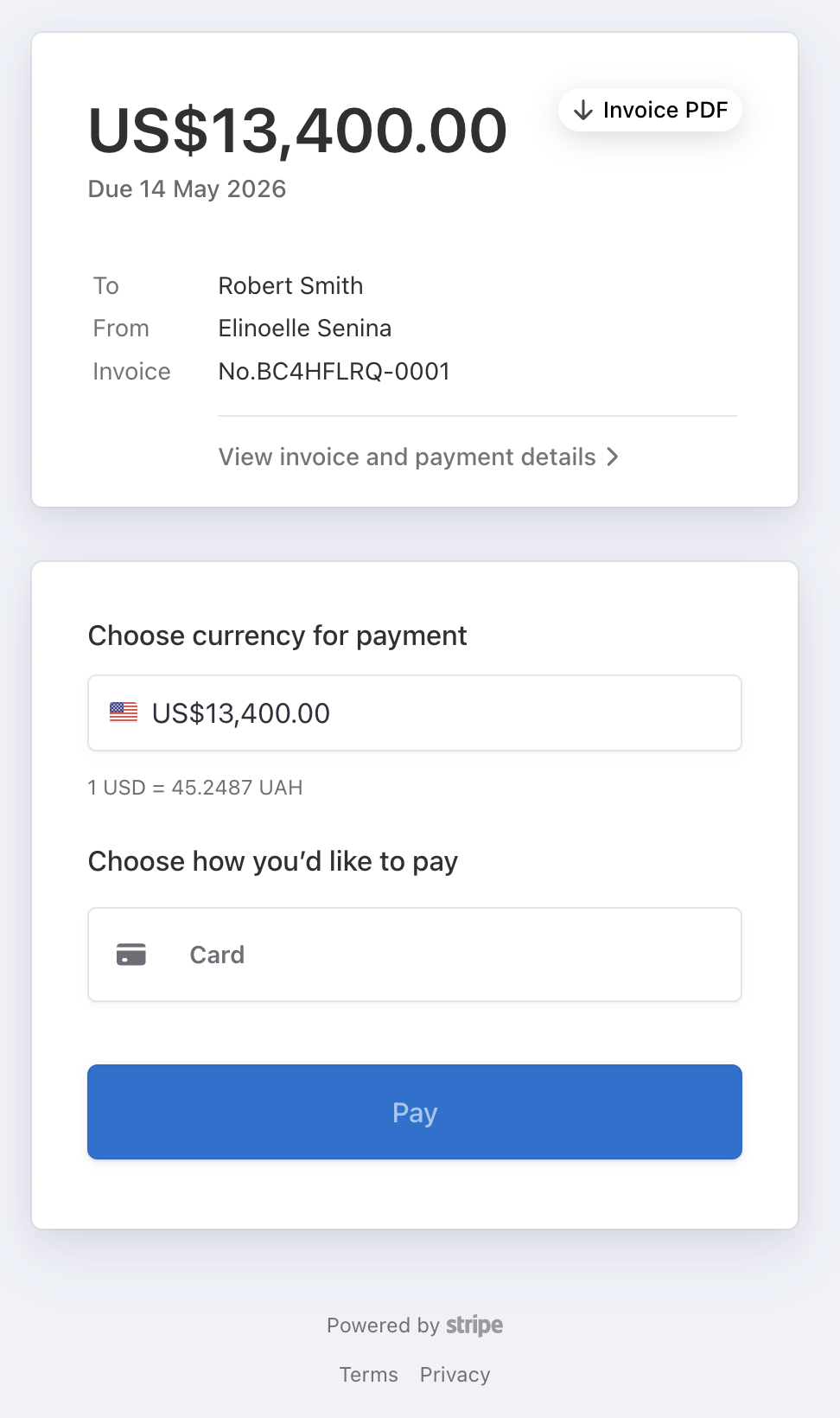
Task: Click the download arrow icon
Action: click(583, 110)
